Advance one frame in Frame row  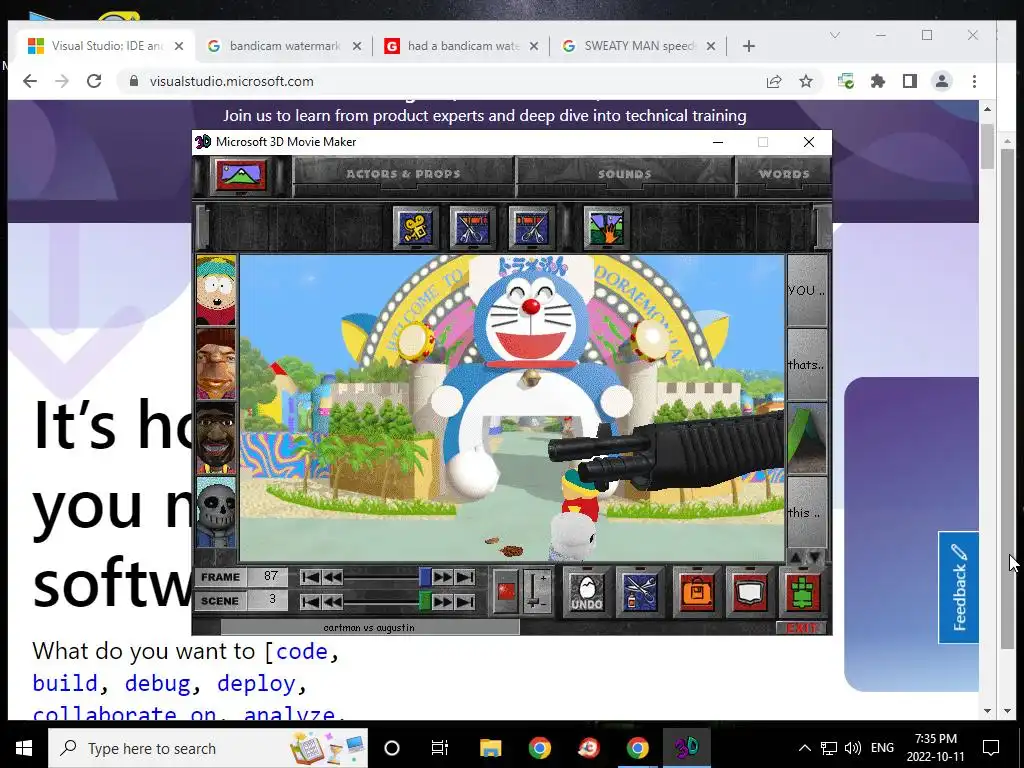click(442, 577)
